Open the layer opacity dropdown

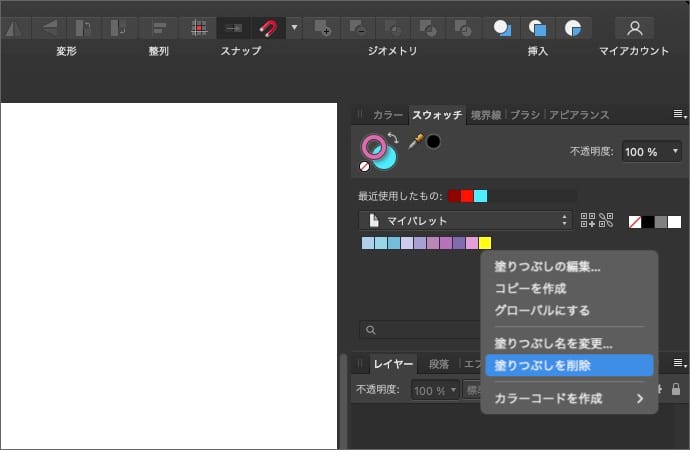[x=435, y=390]
